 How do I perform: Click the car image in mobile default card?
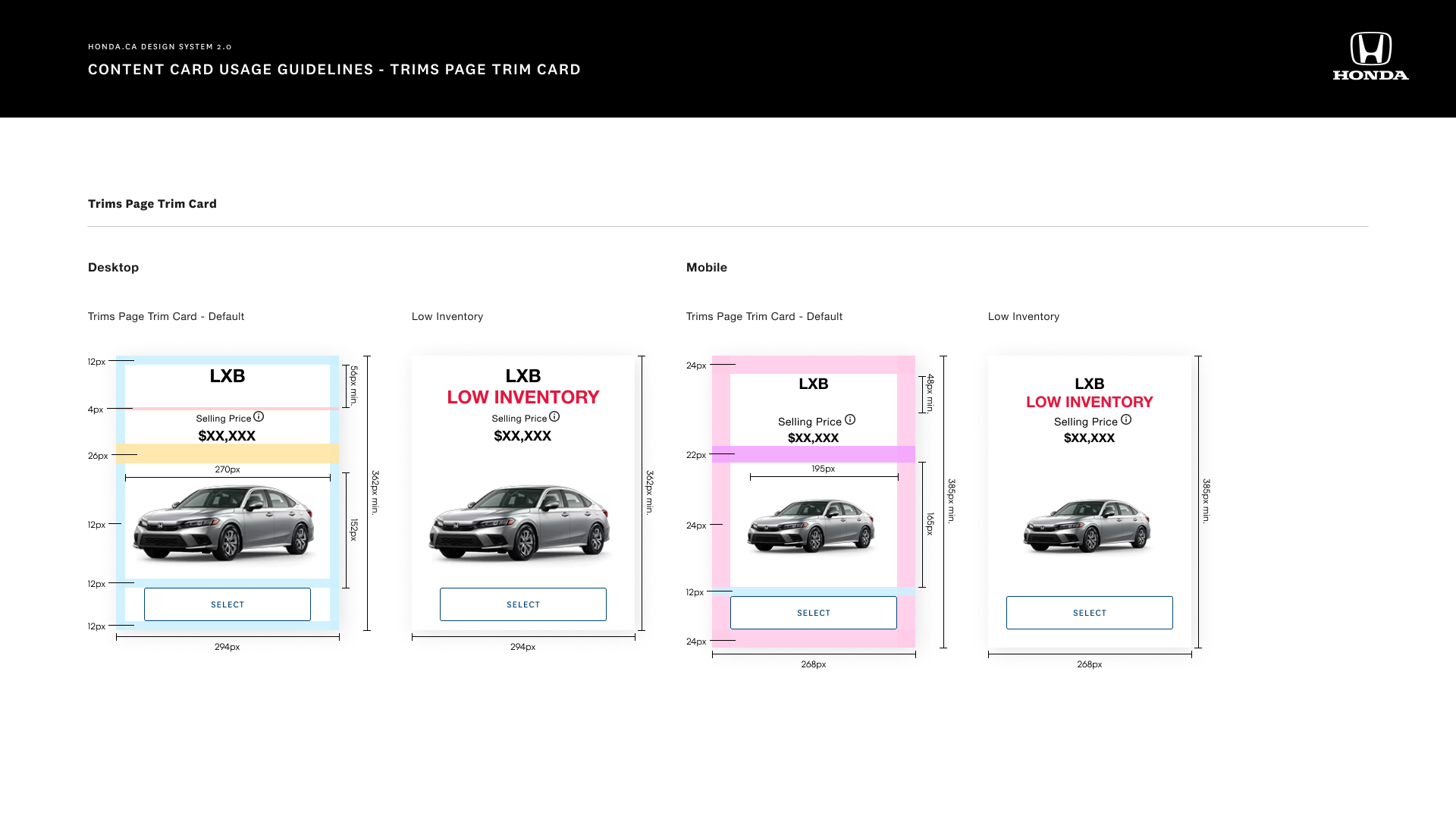coord(811,525)
